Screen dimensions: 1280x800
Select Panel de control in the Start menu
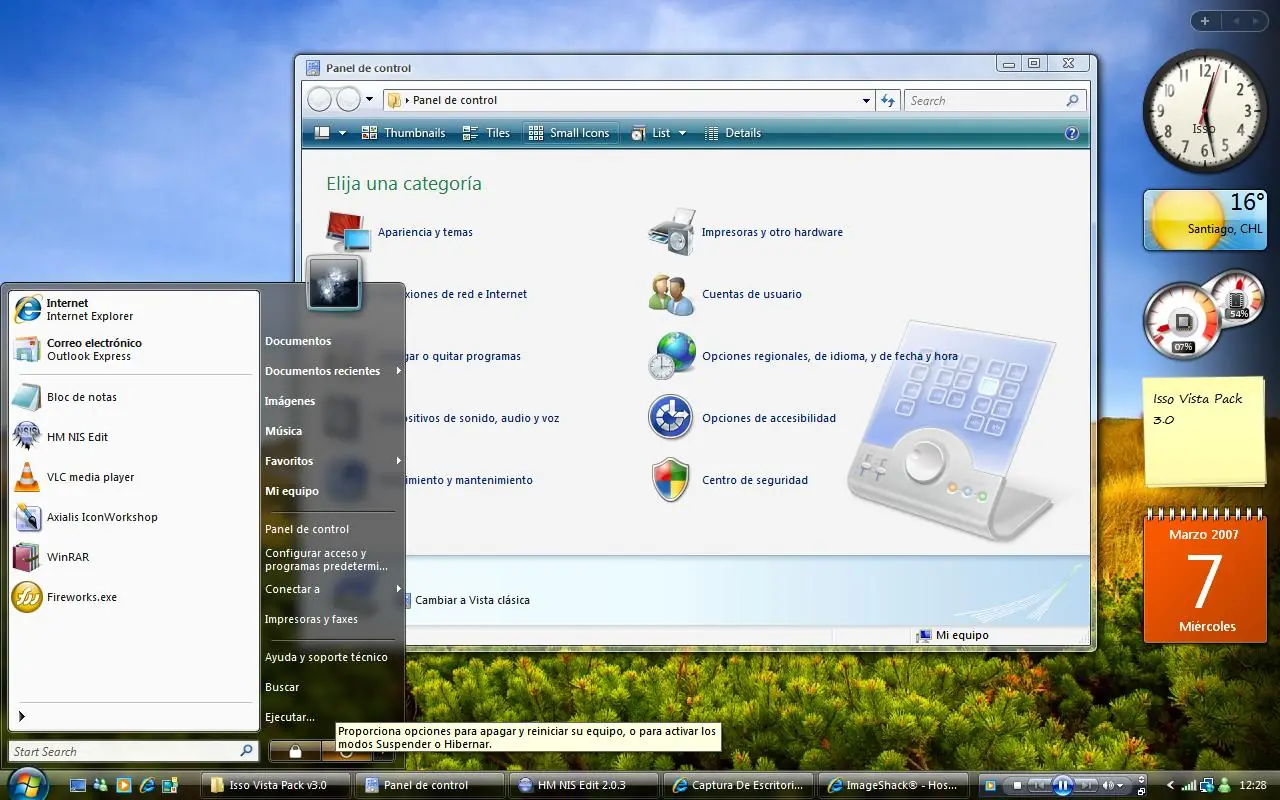click(307, 529)
